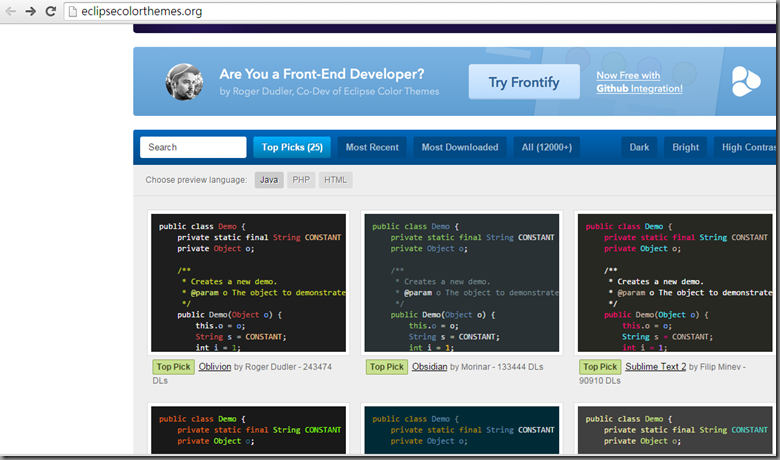
Task: Switch to Most Recent tab
Action: tap(372, 147)
